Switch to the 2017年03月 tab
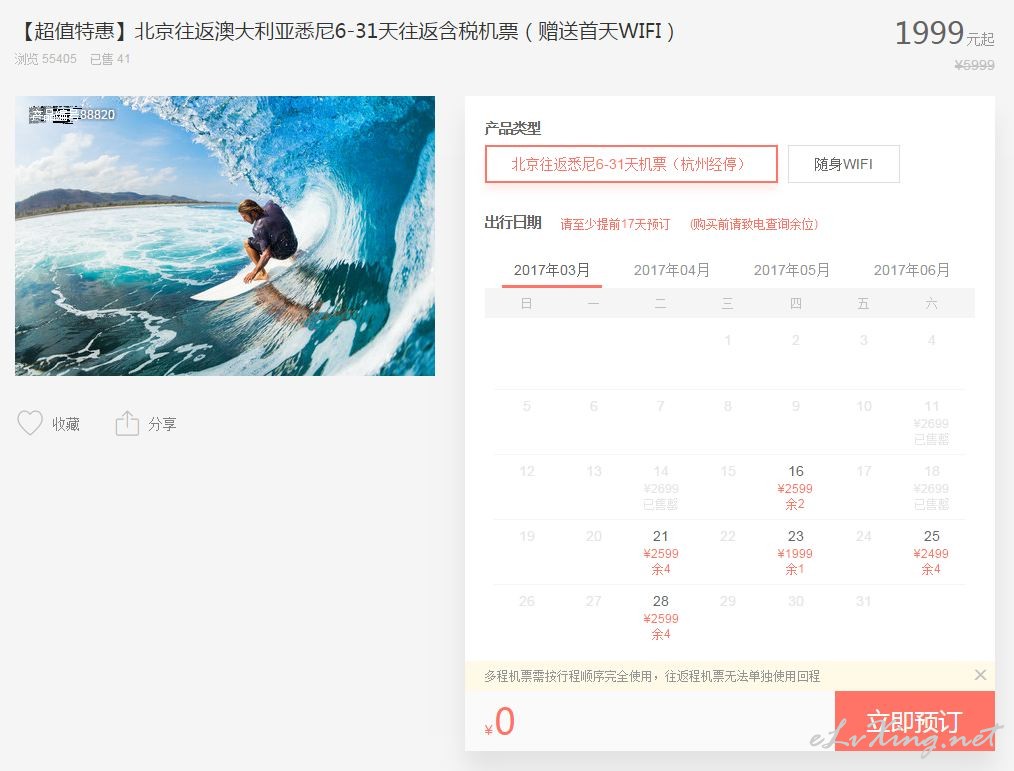Image resolution: width=1014 pixels, height=771 pixels. pos(552,270)
